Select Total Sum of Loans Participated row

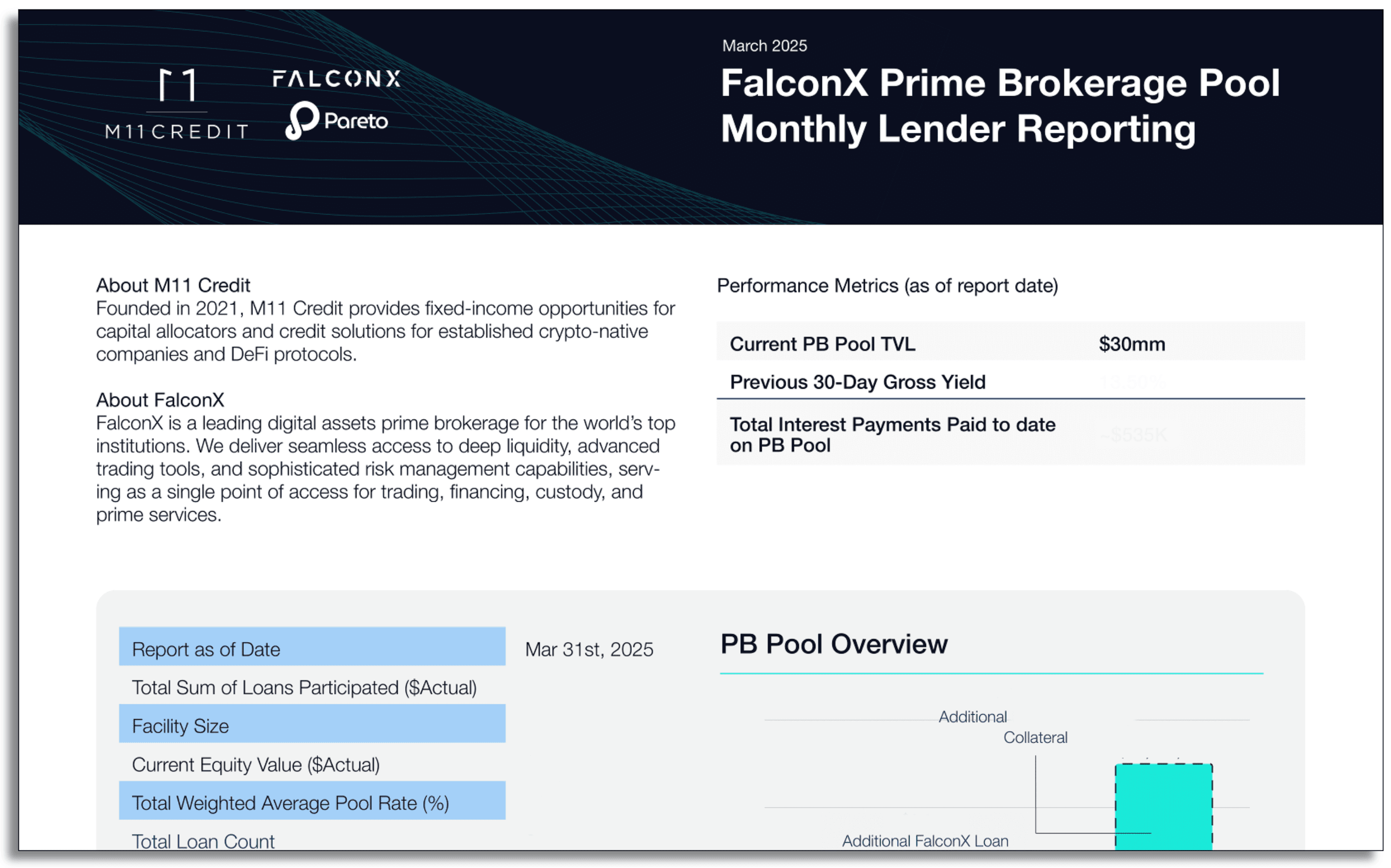312,687
